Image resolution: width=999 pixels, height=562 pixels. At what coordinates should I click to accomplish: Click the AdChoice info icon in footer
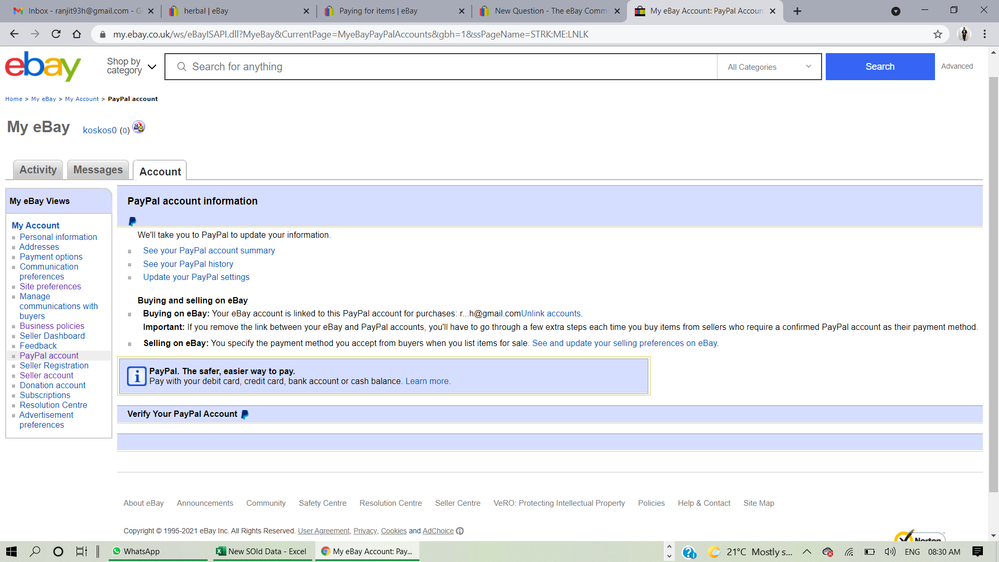tap(460, 531)
